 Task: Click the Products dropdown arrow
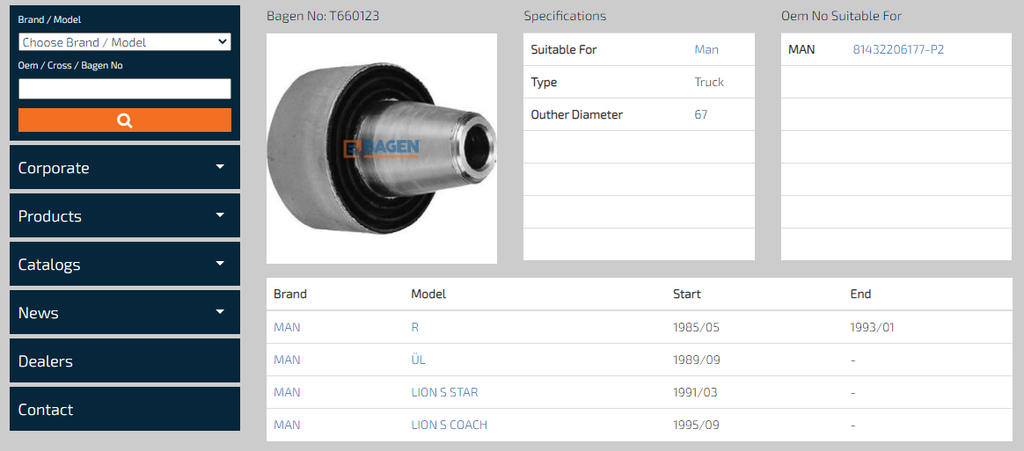[x=220, y=215]
